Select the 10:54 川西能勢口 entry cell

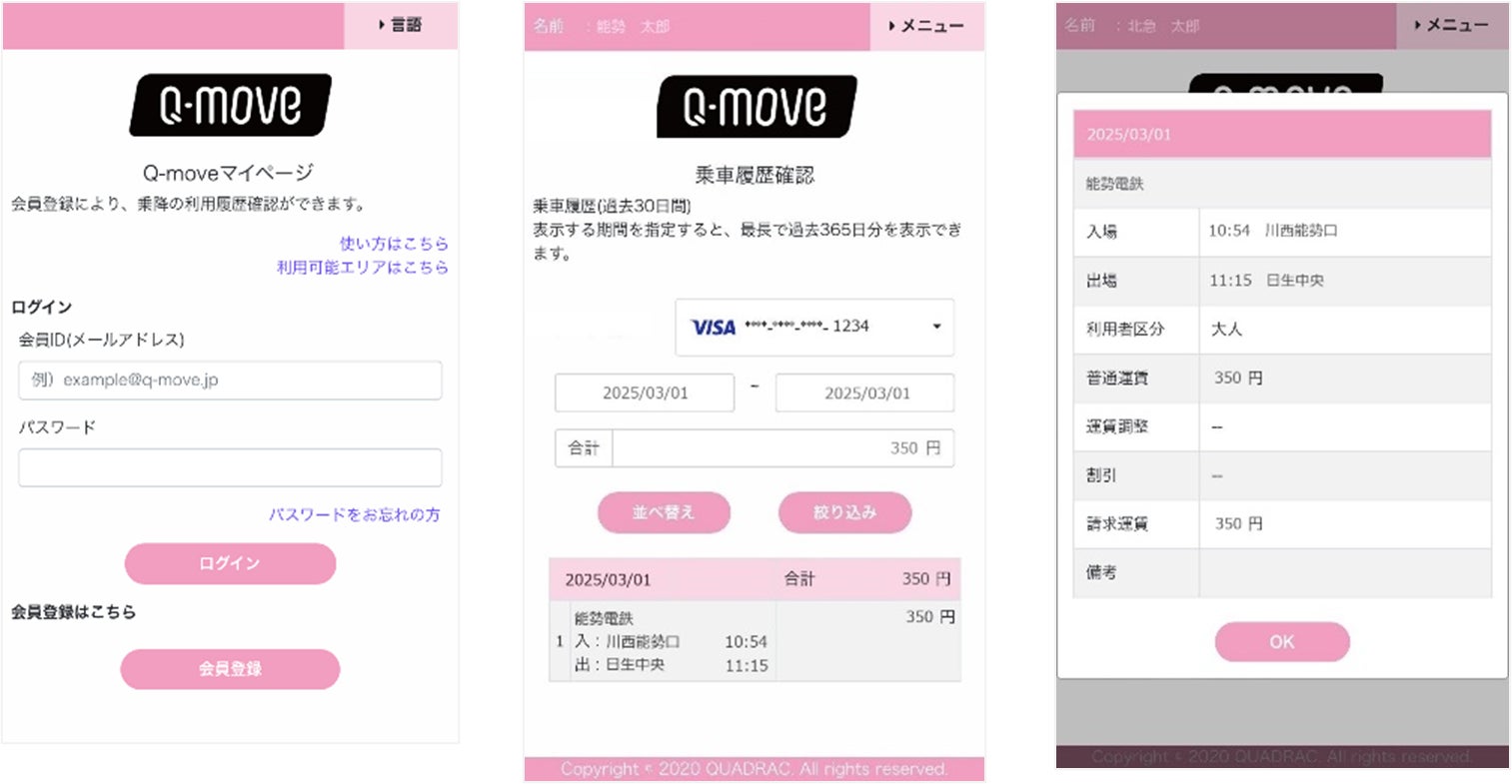(1345, 231)
